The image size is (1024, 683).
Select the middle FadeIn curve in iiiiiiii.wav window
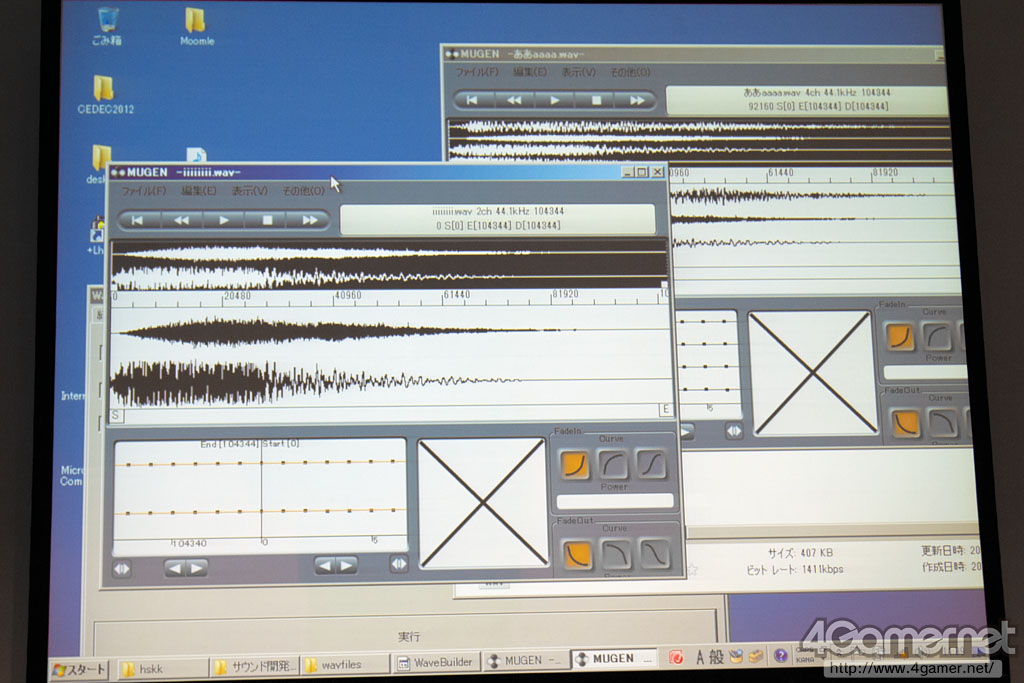613,463
